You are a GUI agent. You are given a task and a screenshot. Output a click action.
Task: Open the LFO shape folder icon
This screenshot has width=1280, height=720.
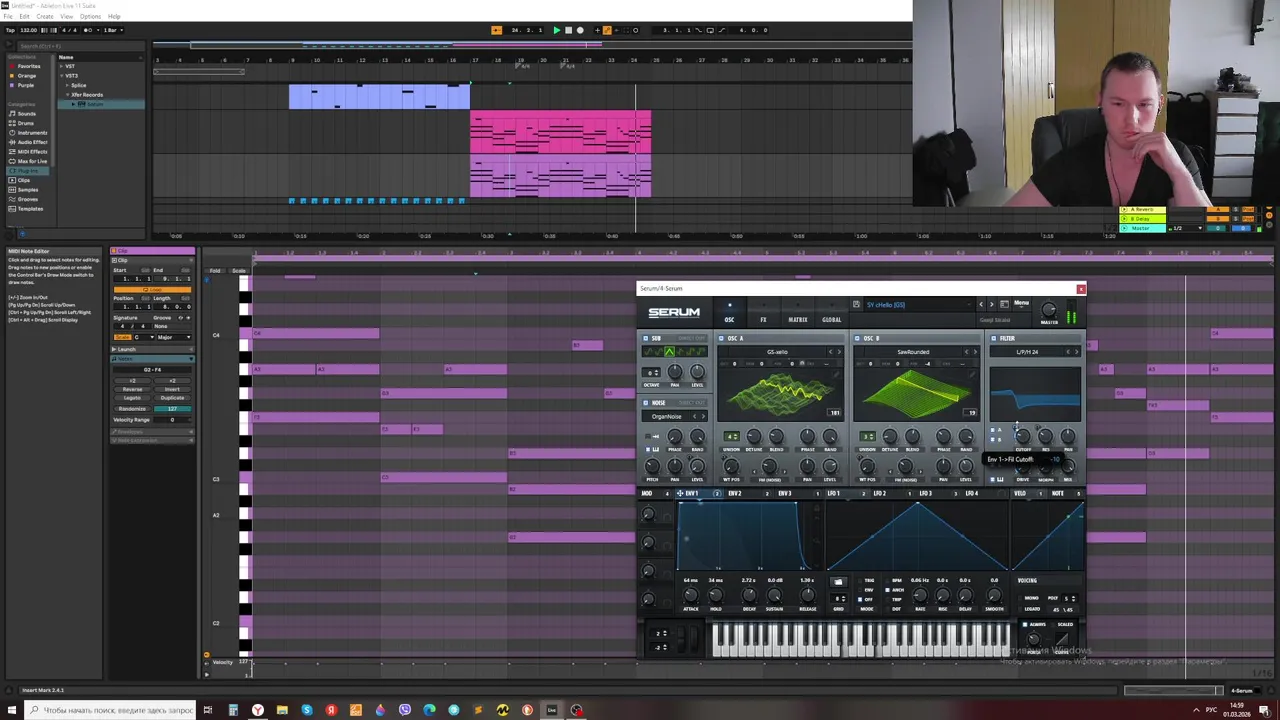pyautogui.click(x=838, y=582)
